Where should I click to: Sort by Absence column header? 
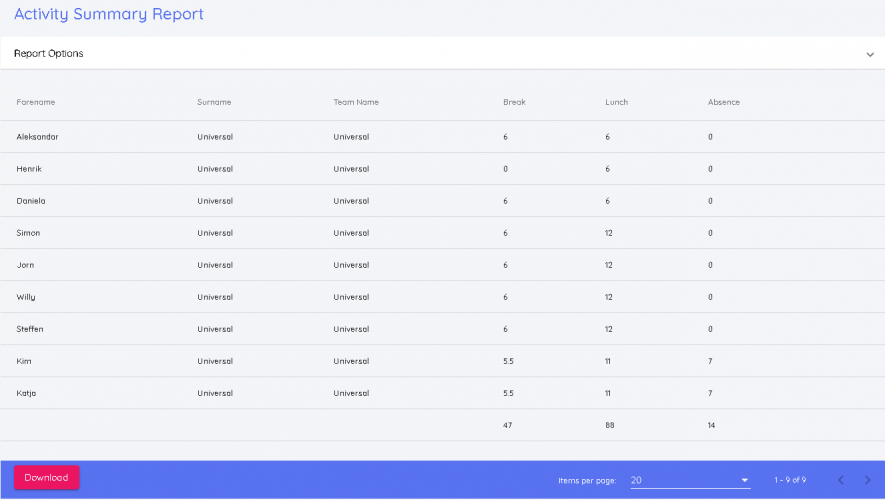pos(723,102)
